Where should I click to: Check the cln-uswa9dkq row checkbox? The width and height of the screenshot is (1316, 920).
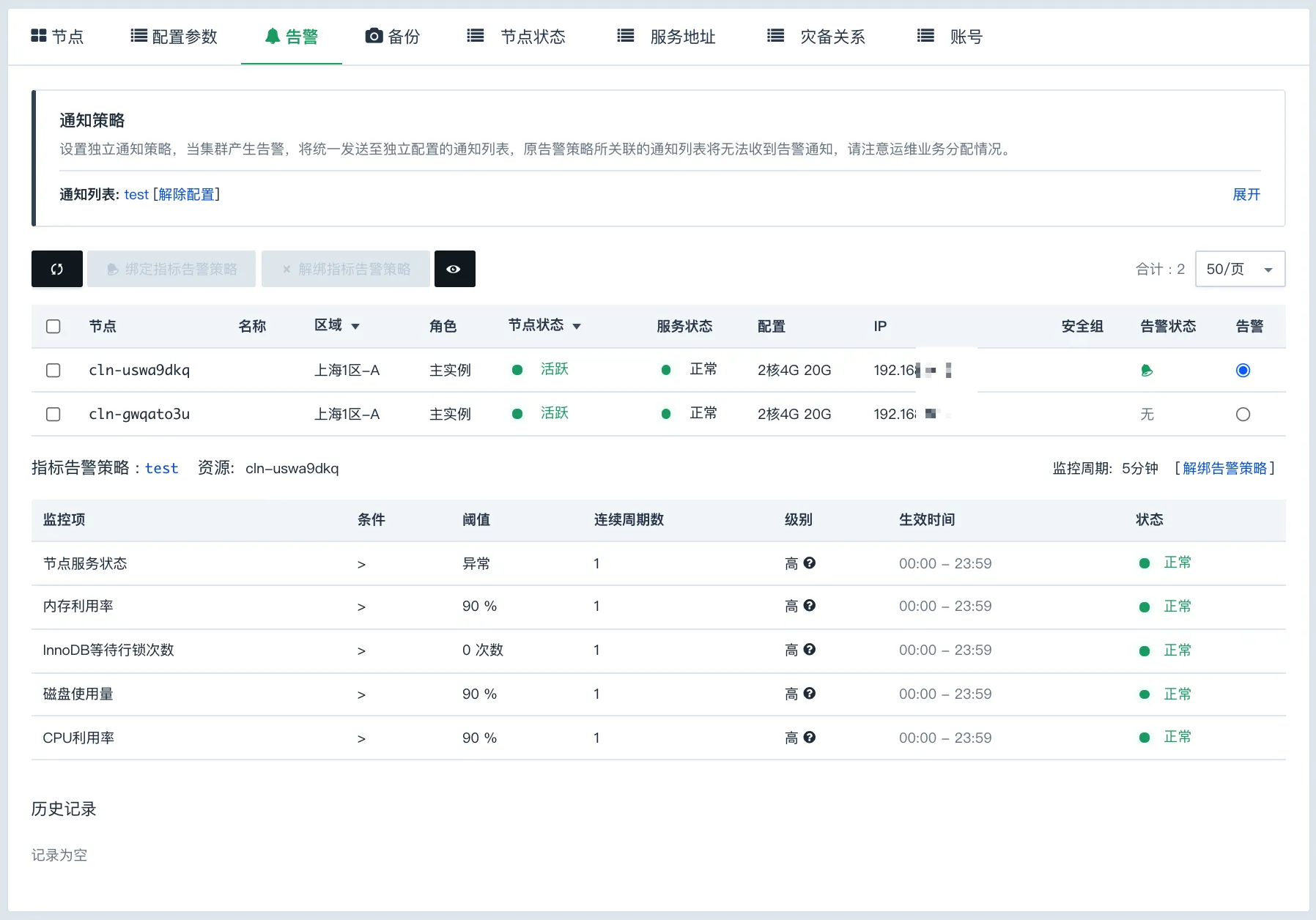[x=53, y=371]
